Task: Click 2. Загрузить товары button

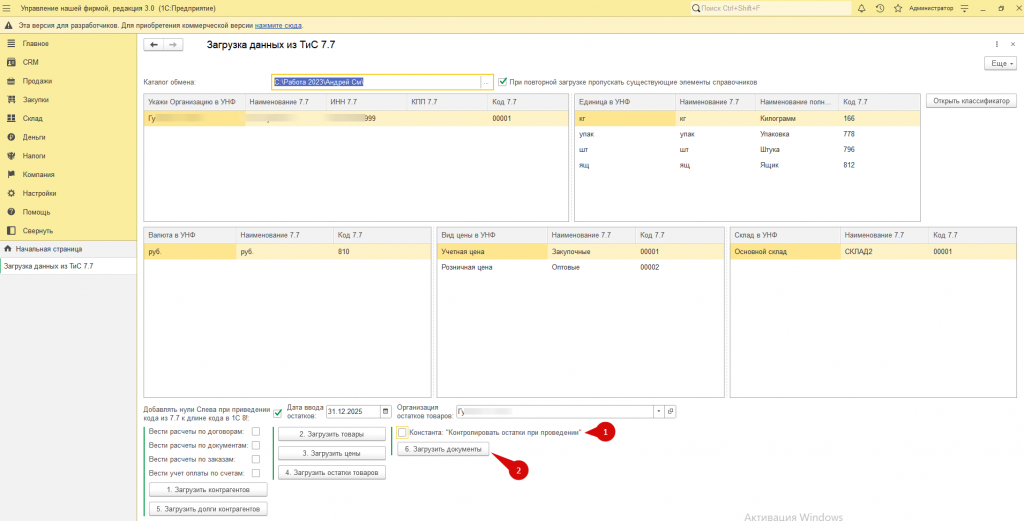Action: click(331, 434)
